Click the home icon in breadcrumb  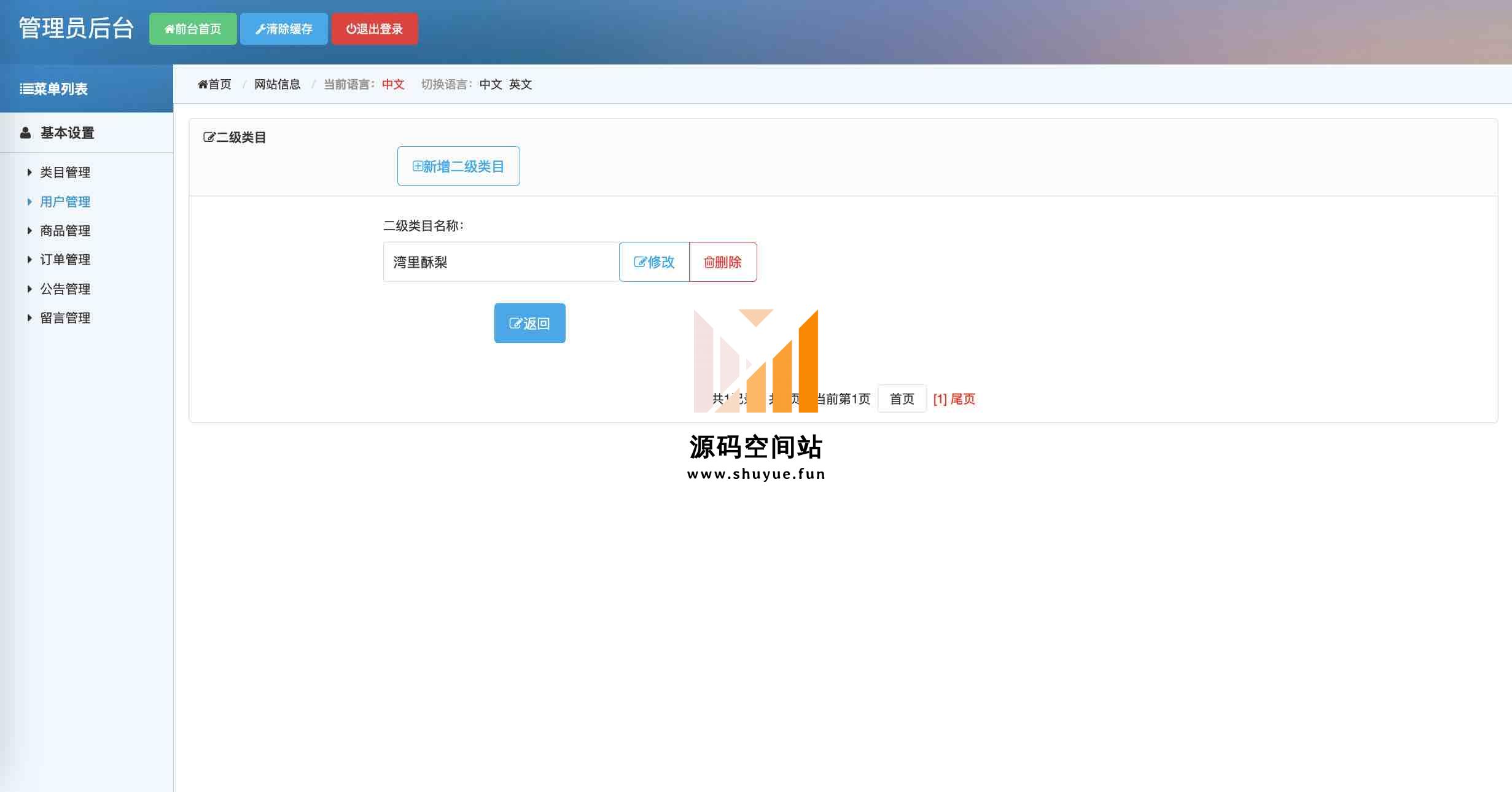click(203, 84)
